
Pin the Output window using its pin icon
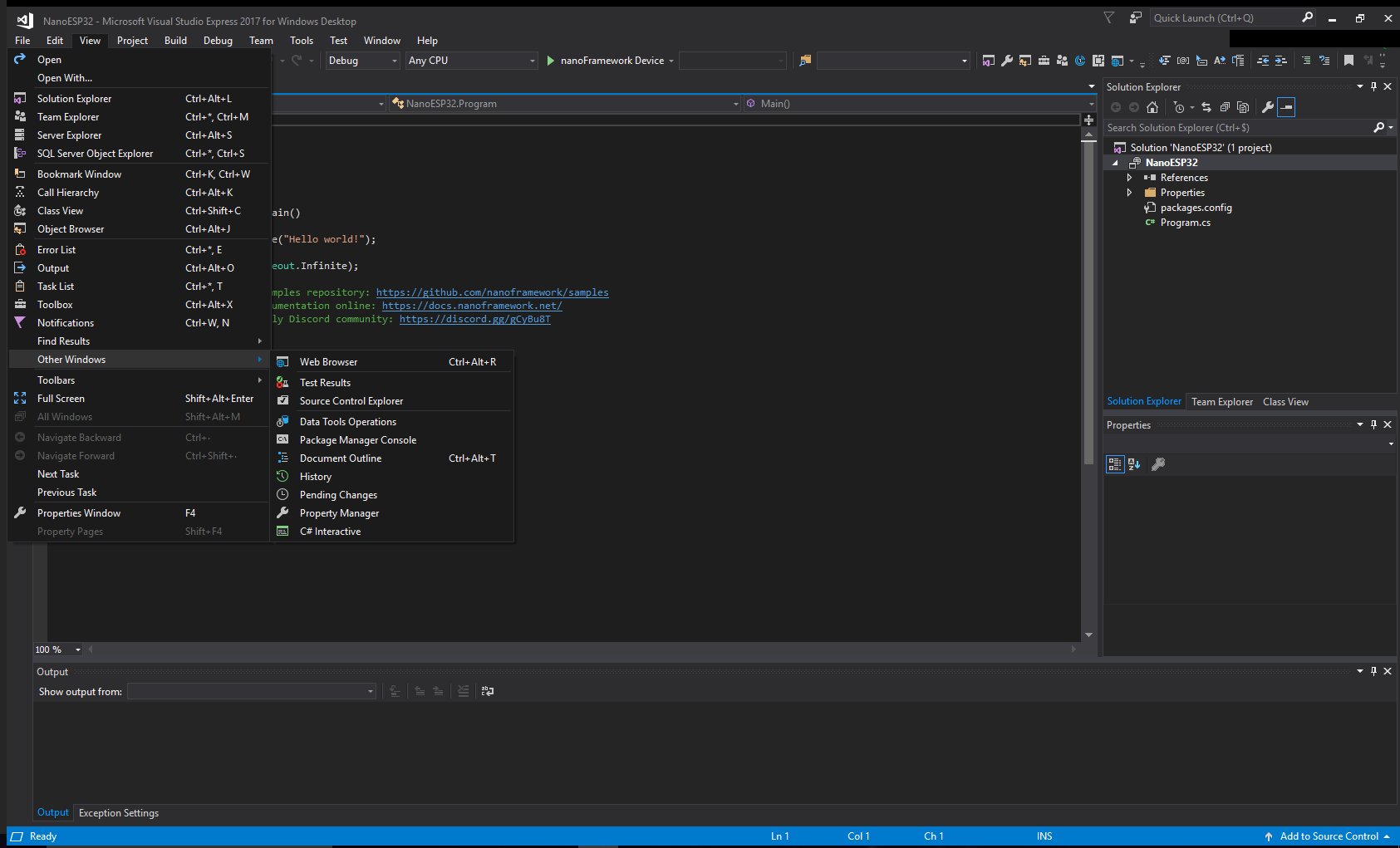(x=1373, y=671)
